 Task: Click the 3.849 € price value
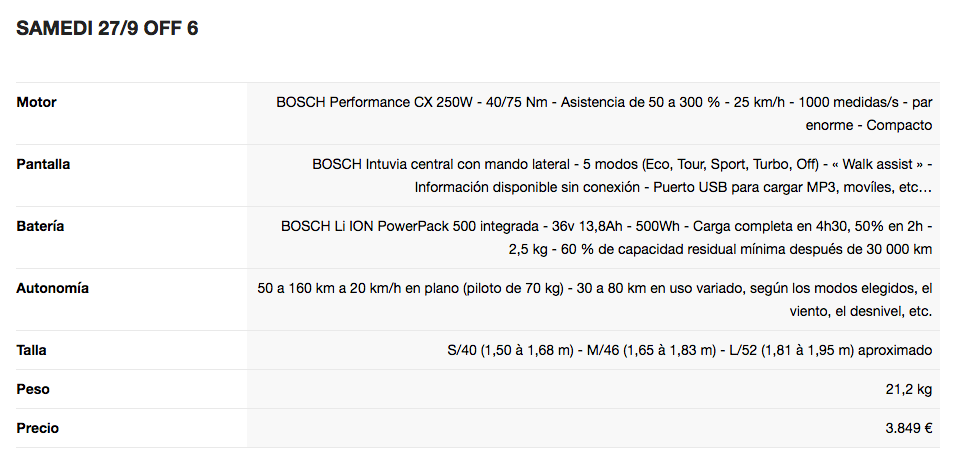point(908,428)
